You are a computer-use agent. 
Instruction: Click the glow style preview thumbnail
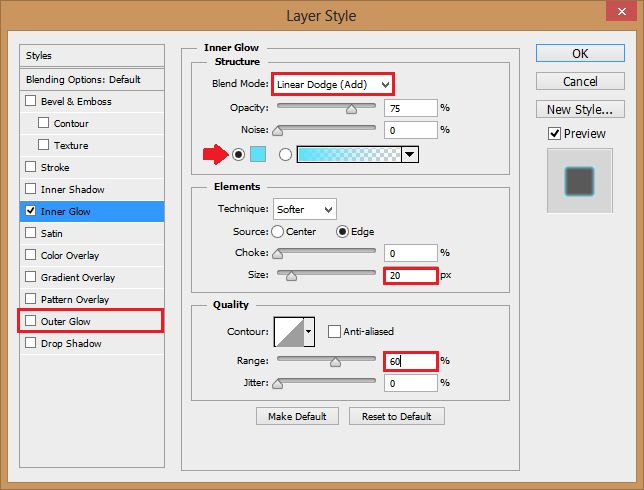pyautogui.click(x=580, y=181)
